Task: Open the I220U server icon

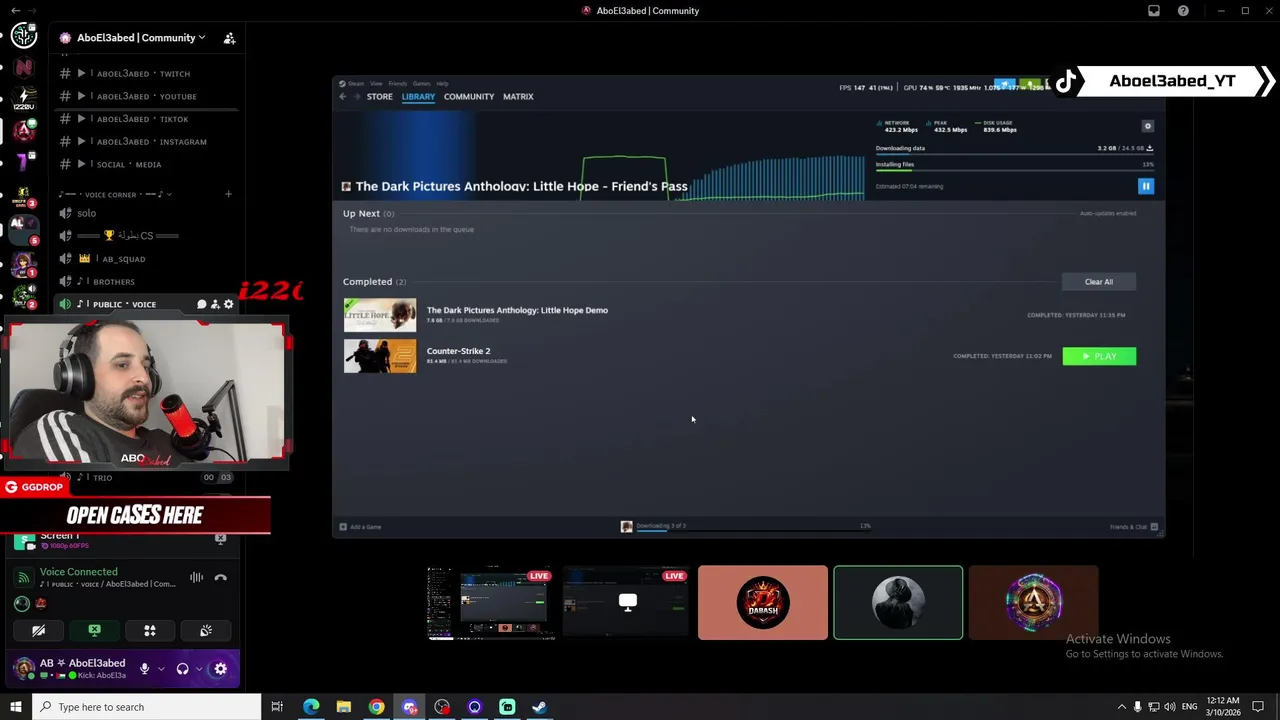Action: coord(24,99)
